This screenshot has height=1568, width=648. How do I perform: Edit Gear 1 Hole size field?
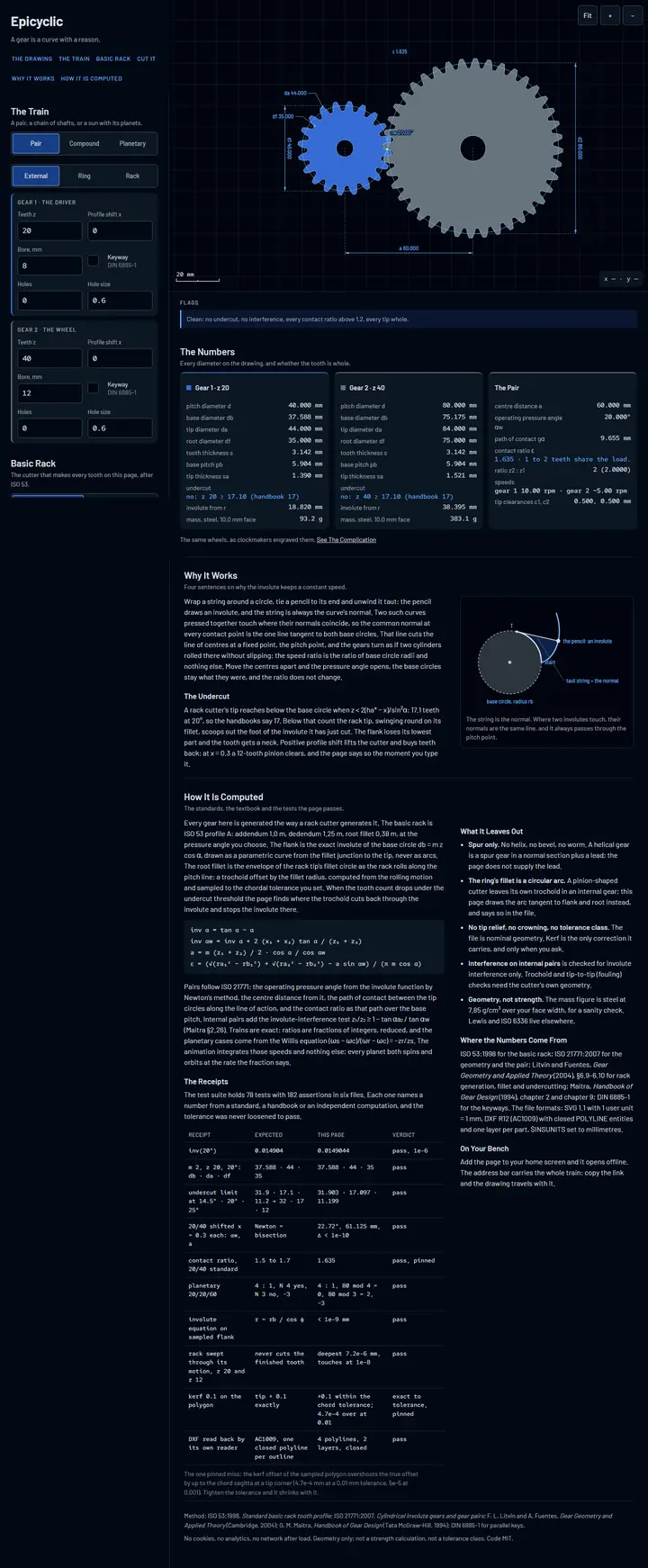(120, 301)
